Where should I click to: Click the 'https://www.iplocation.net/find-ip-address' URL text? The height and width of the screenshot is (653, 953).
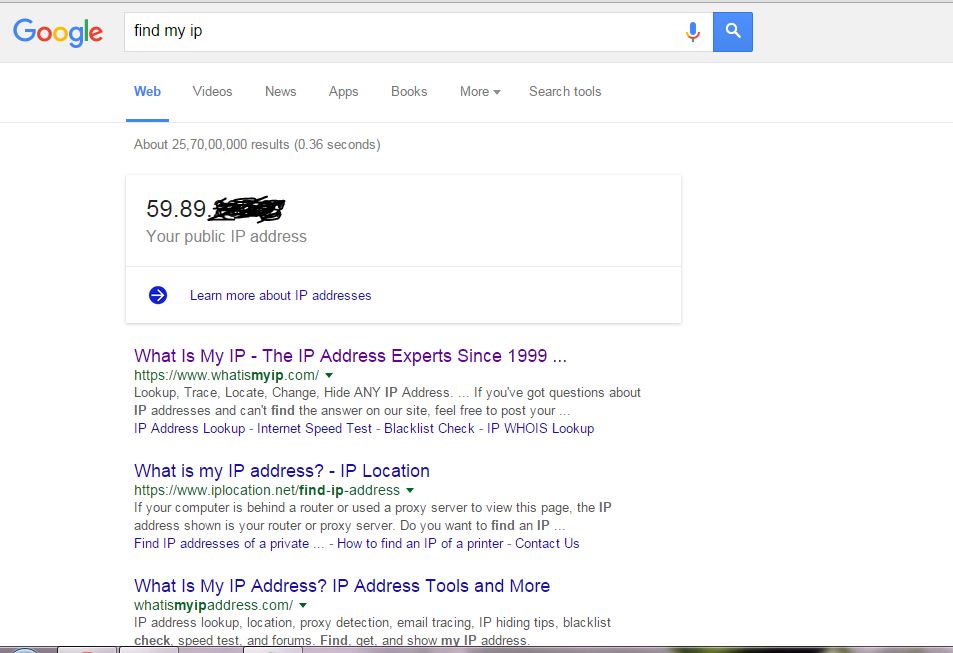267,490
